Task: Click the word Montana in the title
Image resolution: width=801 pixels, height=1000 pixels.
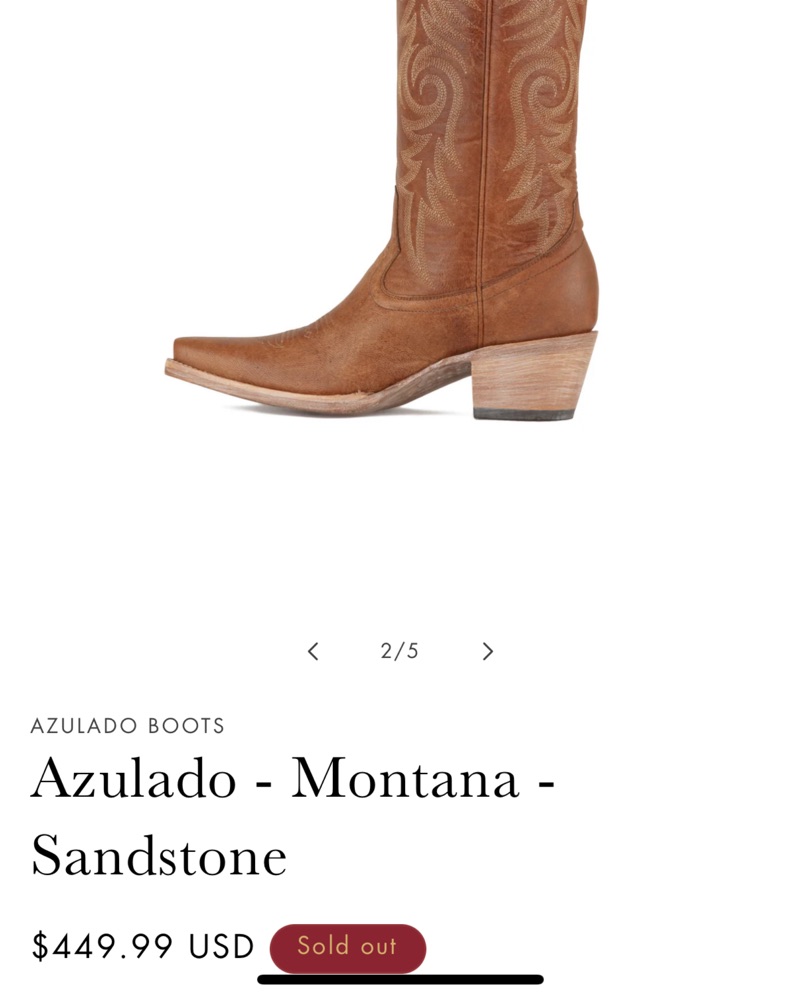Action: pos(405,779)
